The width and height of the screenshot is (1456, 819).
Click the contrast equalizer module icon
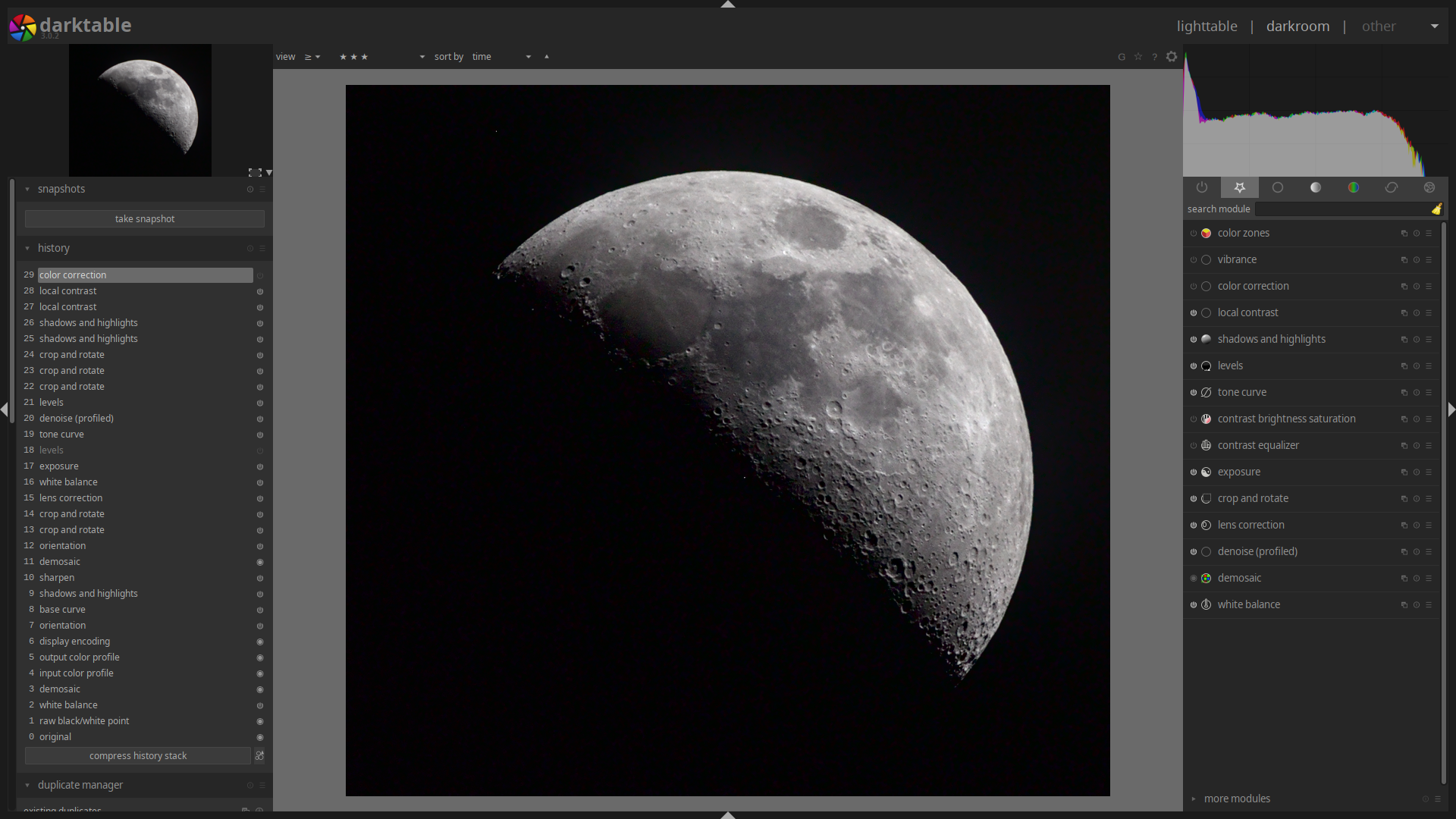point(1207,444)
